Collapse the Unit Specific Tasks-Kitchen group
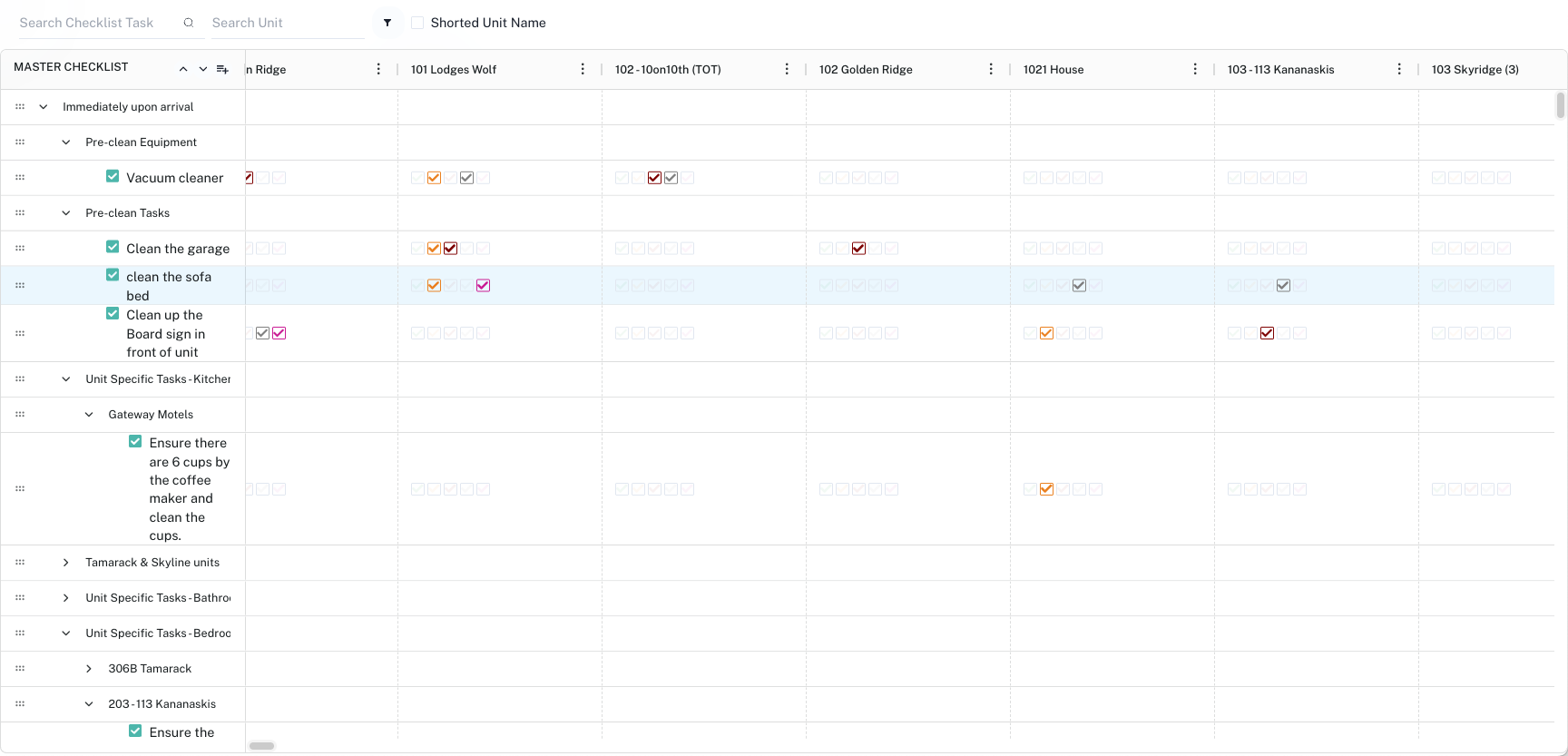 (65, 379)
